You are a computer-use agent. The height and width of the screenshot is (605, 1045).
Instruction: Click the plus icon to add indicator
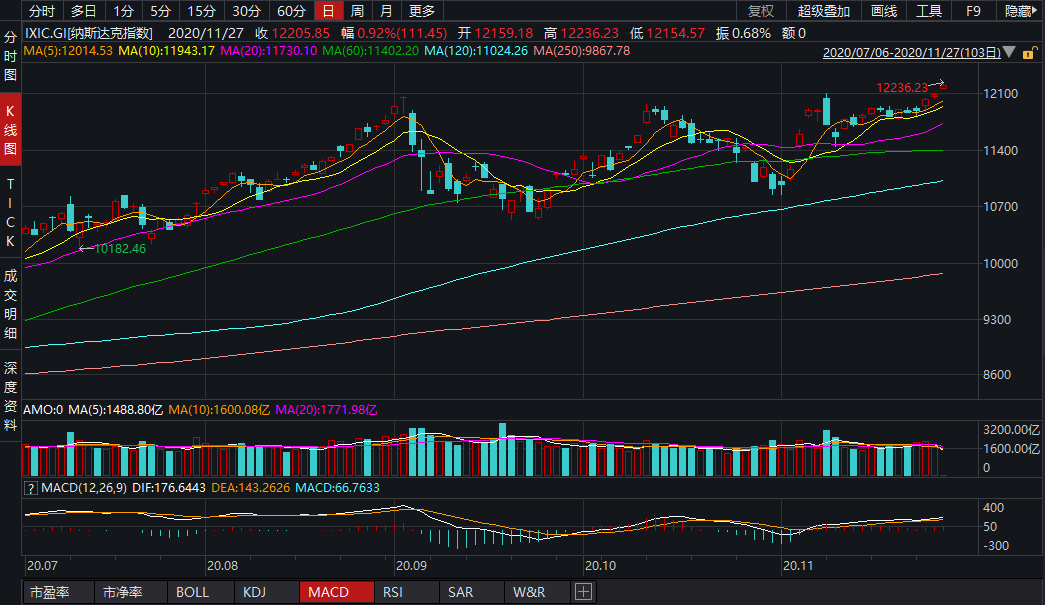(583, 592)
